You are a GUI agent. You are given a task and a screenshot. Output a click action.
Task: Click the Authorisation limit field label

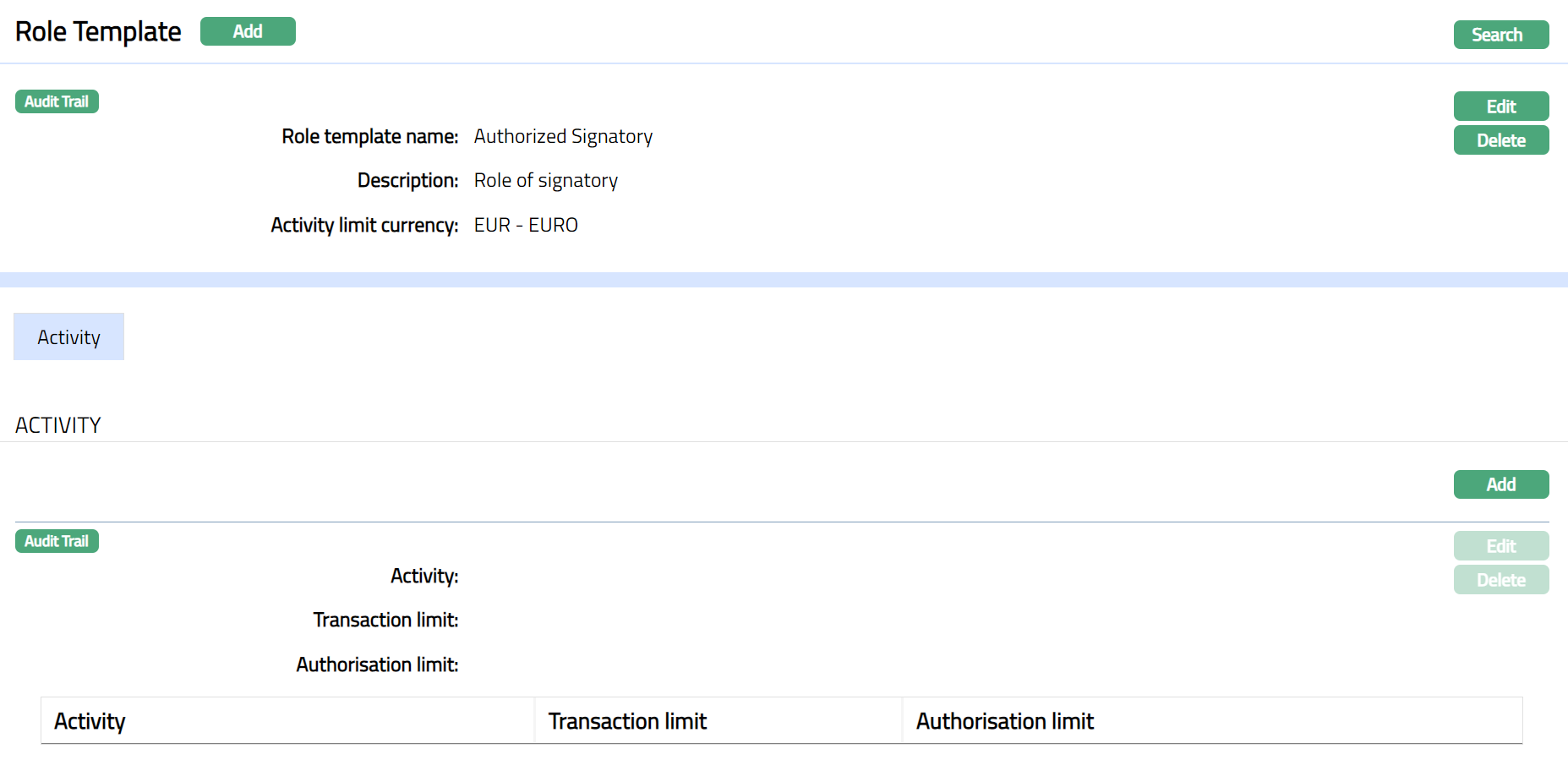[x=377, y=665]
